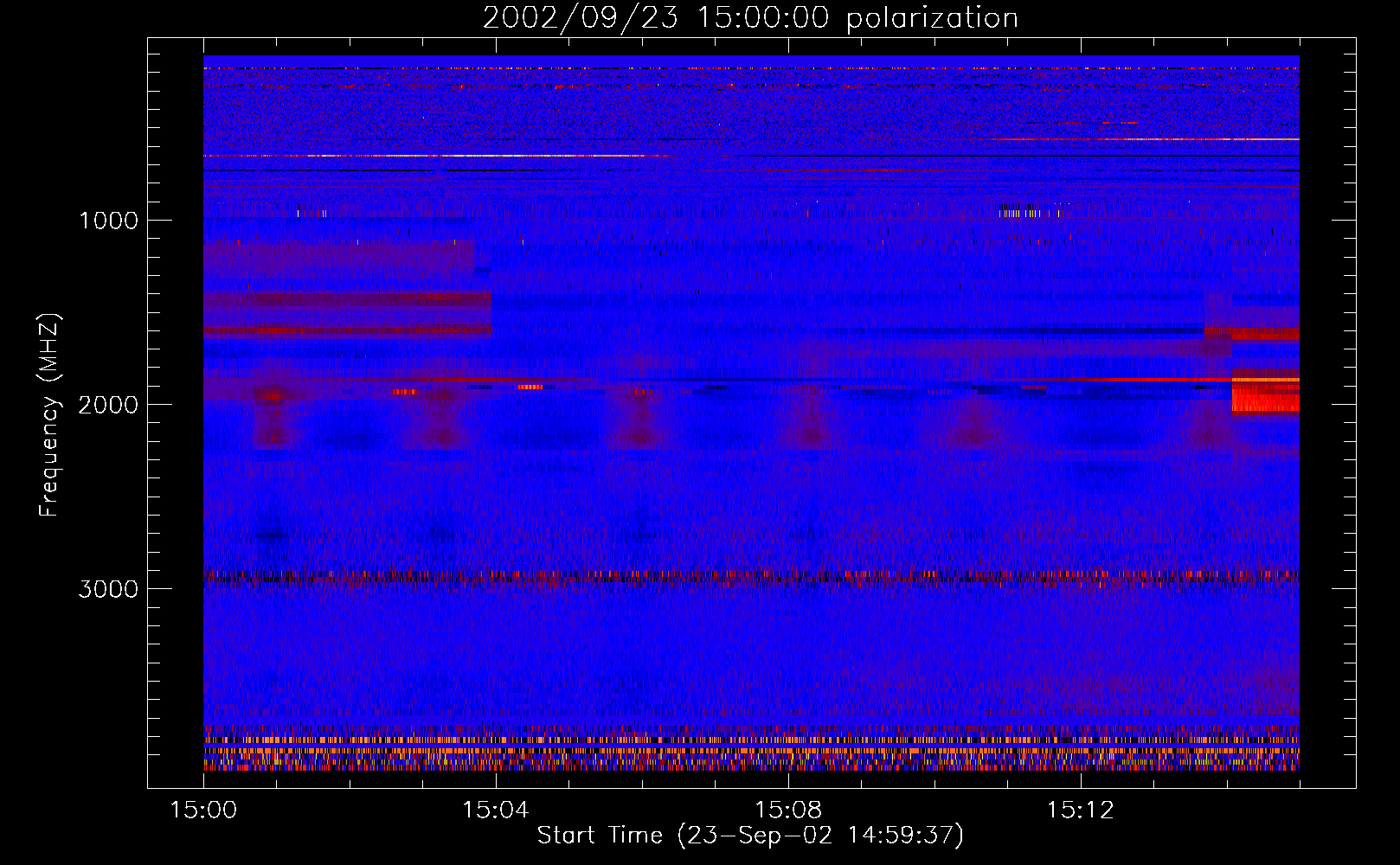
Task: Click the '3000' frequency tick label
Action: click(108, 589)
